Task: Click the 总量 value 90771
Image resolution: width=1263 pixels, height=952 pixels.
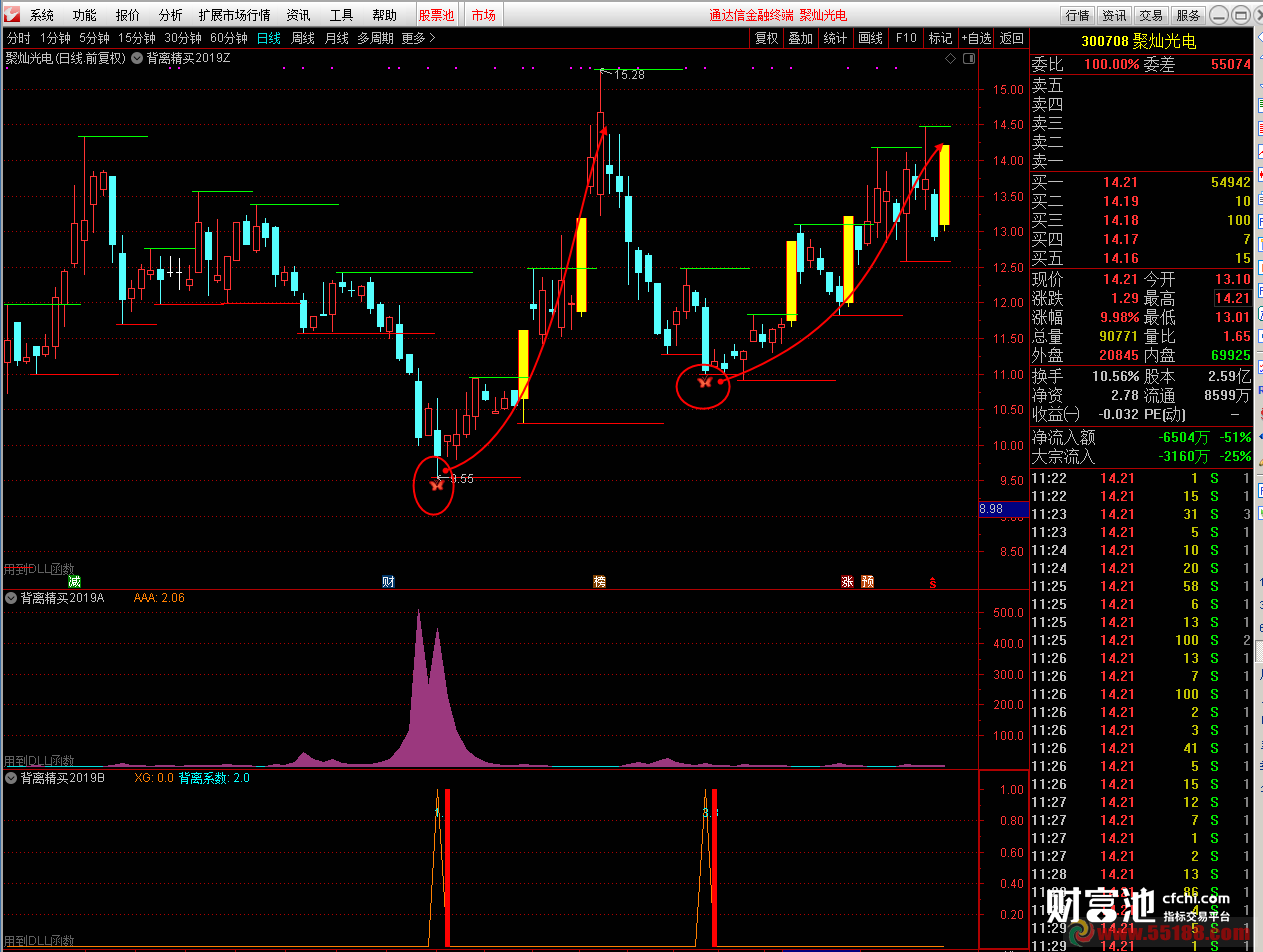Action: click(x=1120, y=337)
